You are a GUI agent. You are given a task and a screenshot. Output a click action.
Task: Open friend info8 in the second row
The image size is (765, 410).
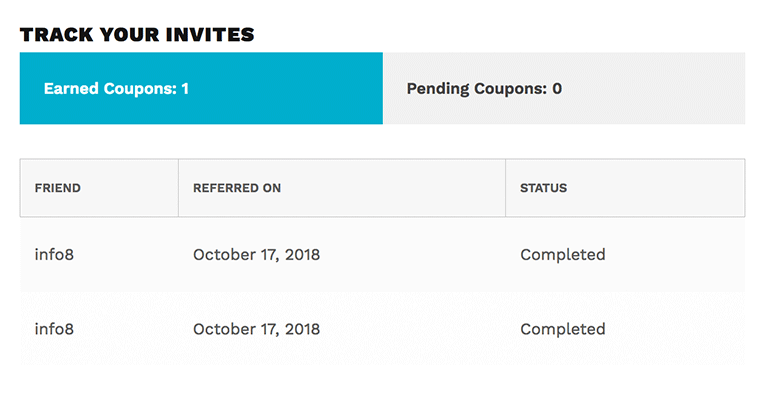54,329
